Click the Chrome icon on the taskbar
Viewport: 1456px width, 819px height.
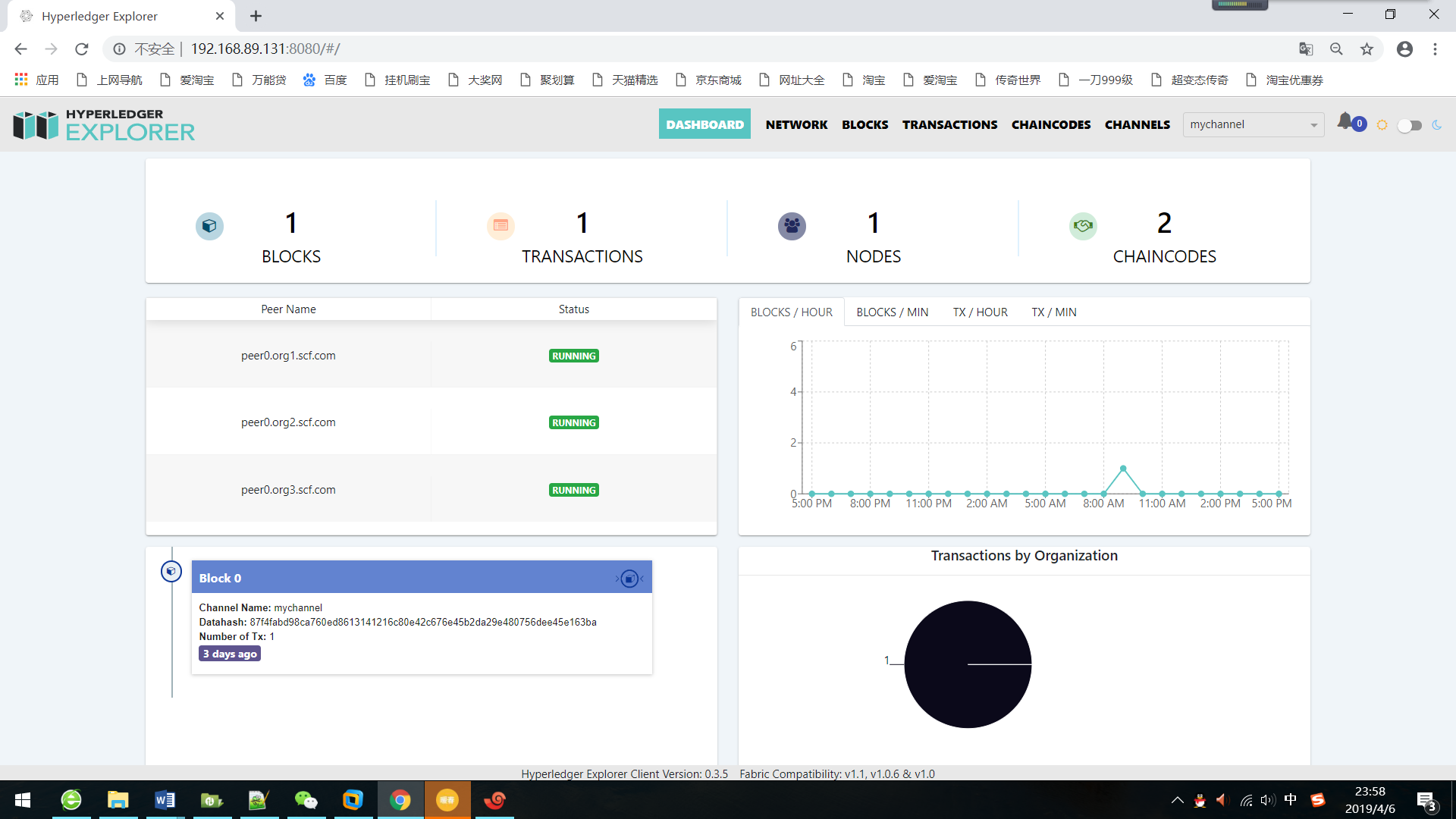400,799
